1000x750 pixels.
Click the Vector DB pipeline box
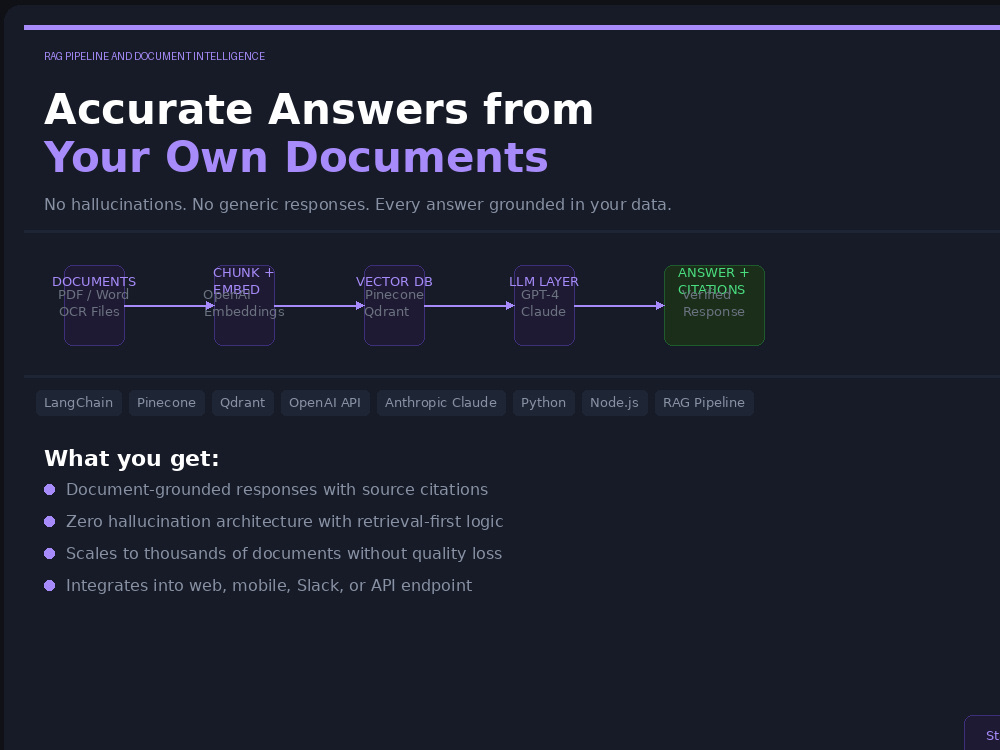(394, 305)
